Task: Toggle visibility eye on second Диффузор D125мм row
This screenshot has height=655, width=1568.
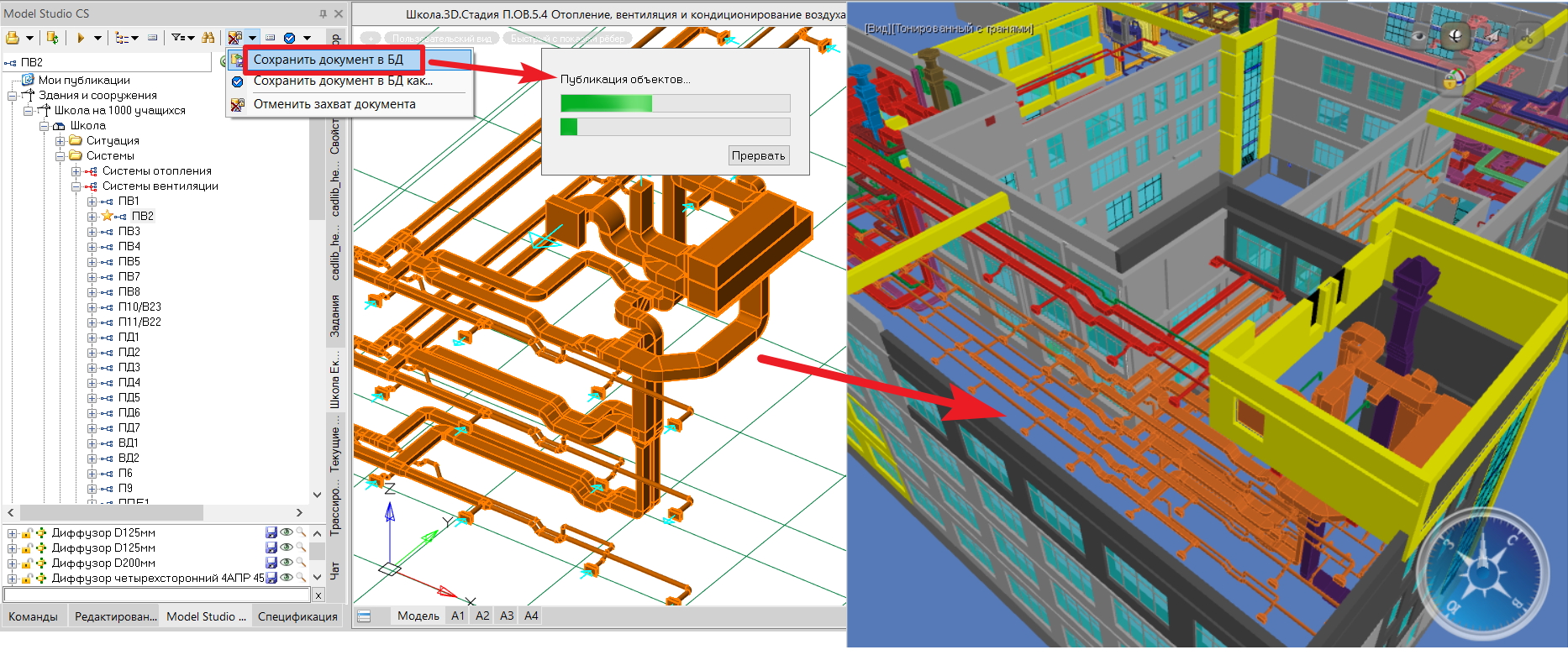Action: [x=286, y=548]
